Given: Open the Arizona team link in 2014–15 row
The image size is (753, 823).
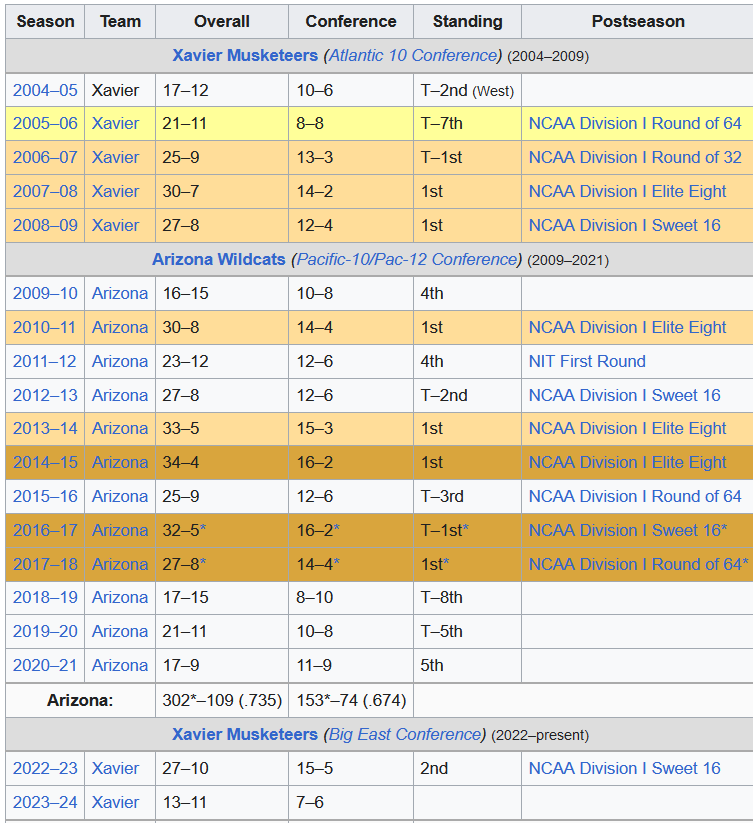Looking at the screenshot, I should point(120,462).
